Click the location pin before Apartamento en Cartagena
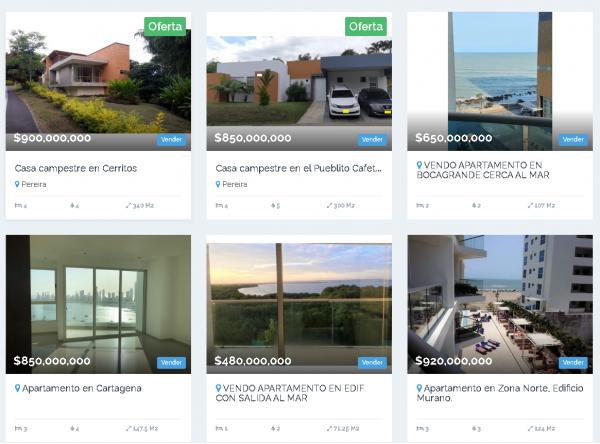600x444 pixels. (x=17, y=388)
